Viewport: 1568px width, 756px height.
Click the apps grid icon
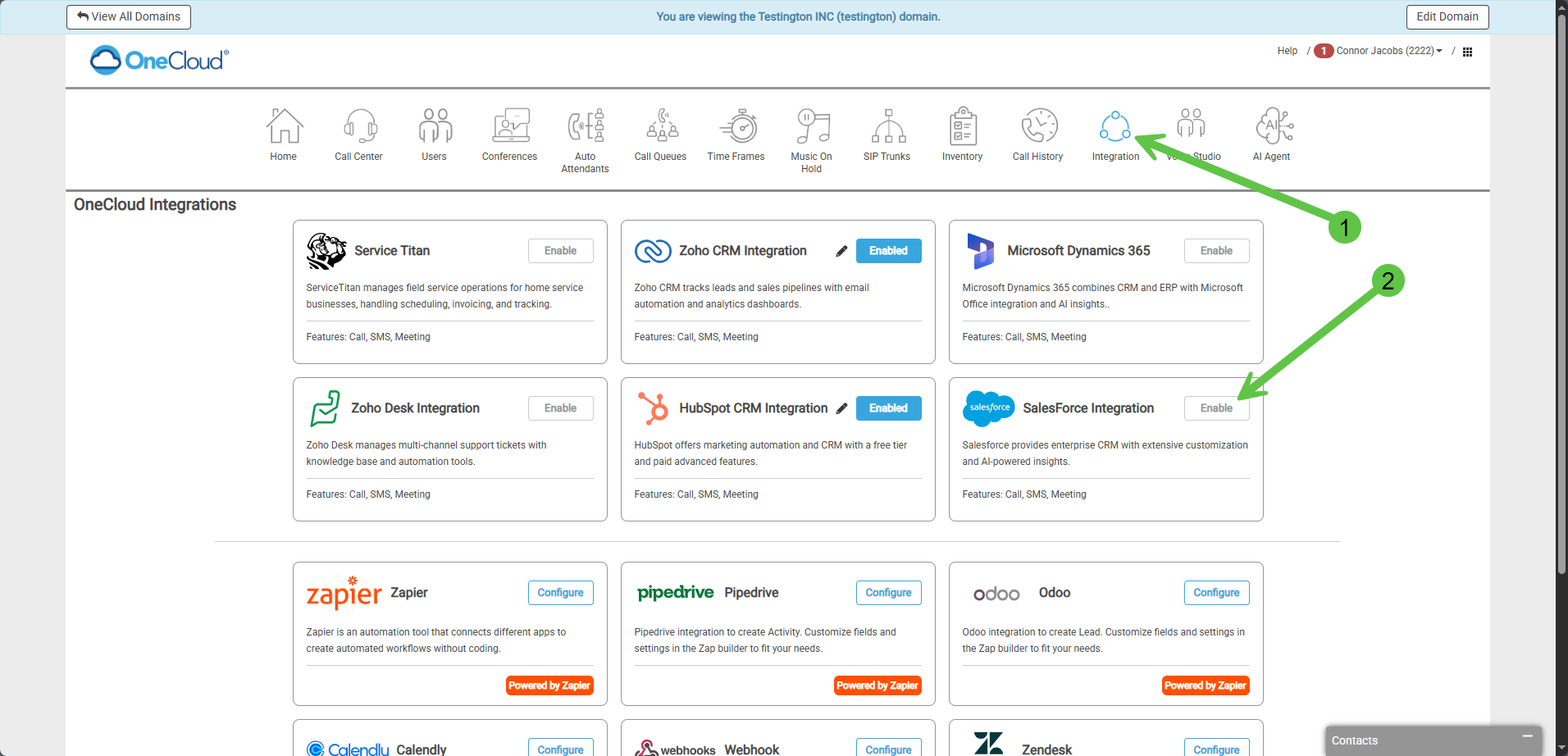pyautogui.click(x=1468, y=52)
